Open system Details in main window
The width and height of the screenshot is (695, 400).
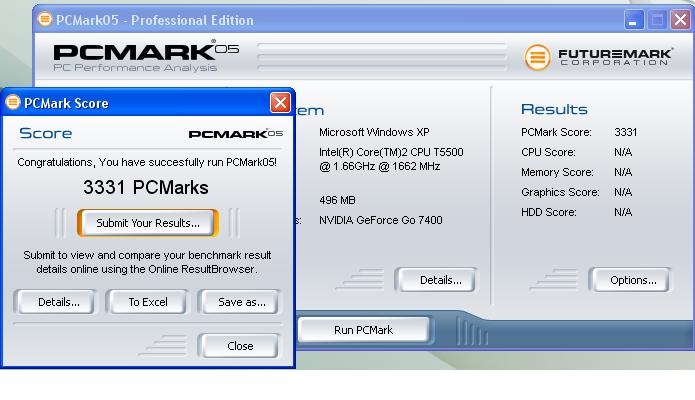click(x=437, y=280)
